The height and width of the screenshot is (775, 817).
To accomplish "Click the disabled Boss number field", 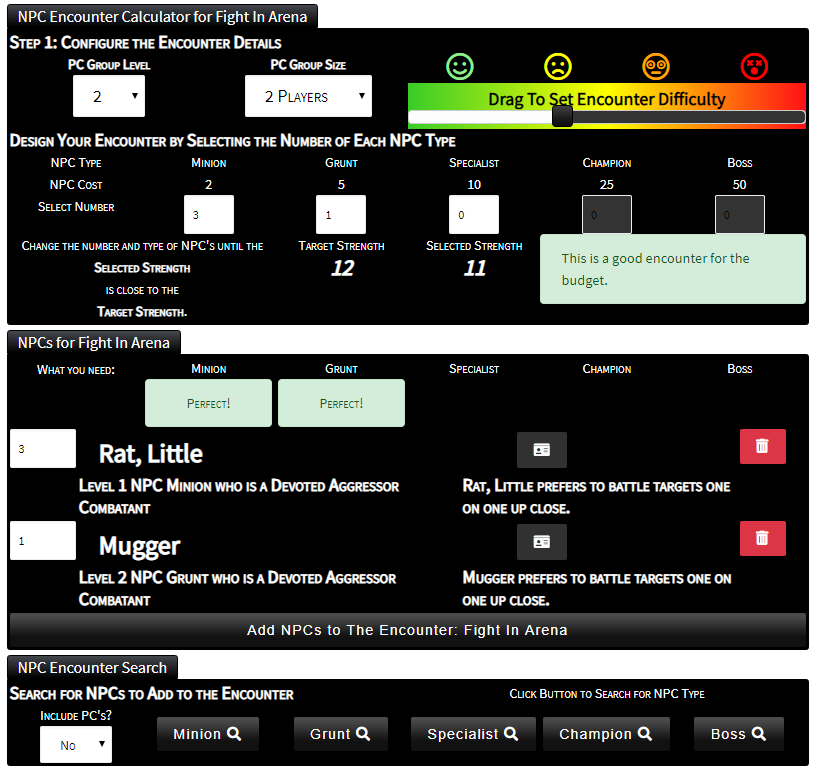I will click(x=739, y=214).
